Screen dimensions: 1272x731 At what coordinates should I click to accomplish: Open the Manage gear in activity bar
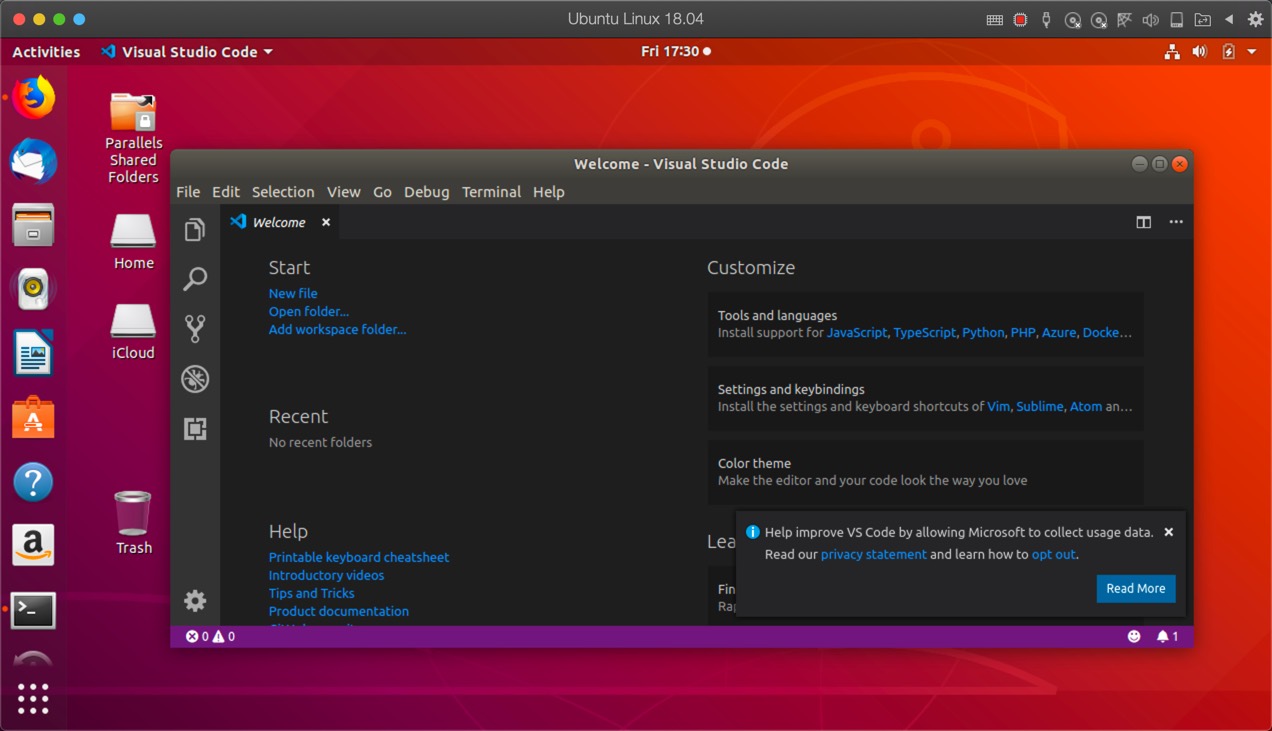click(195, 600)
